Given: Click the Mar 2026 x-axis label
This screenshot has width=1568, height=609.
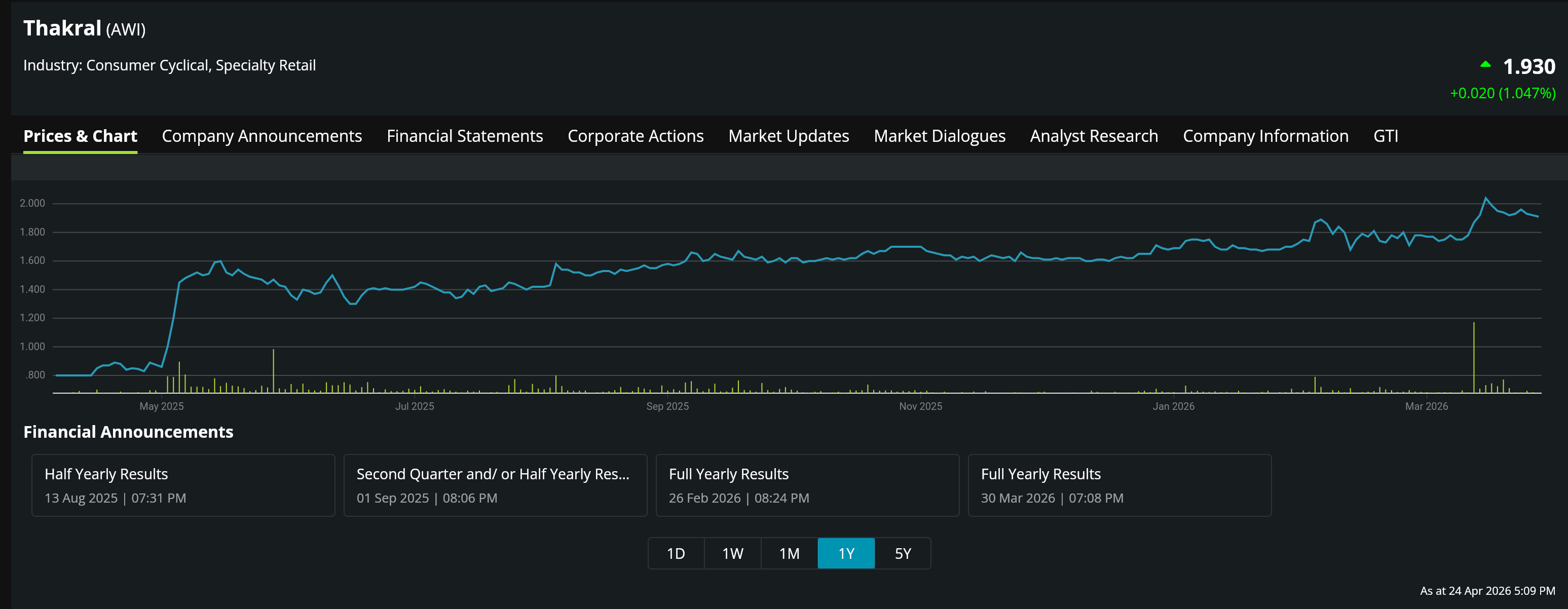Looking at the screenshot, I should pyautogui.click(x=1426, y=406).
